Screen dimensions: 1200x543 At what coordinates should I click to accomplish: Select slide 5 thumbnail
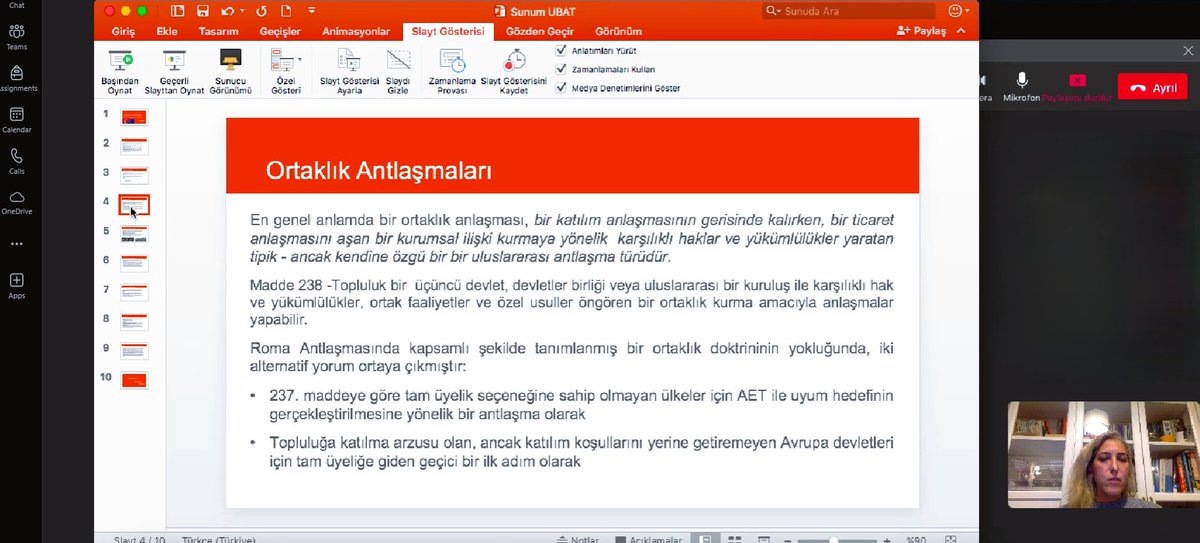click(x=134, y=234)
